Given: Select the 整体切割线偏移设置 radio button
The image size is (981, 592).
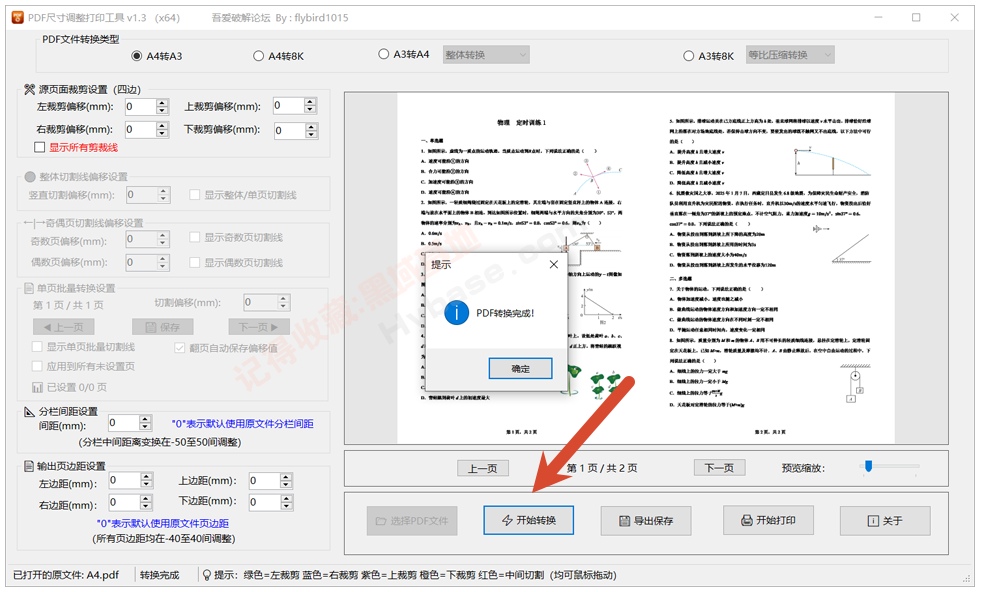Looking at the screenshot, I should [x=29, y=177].
